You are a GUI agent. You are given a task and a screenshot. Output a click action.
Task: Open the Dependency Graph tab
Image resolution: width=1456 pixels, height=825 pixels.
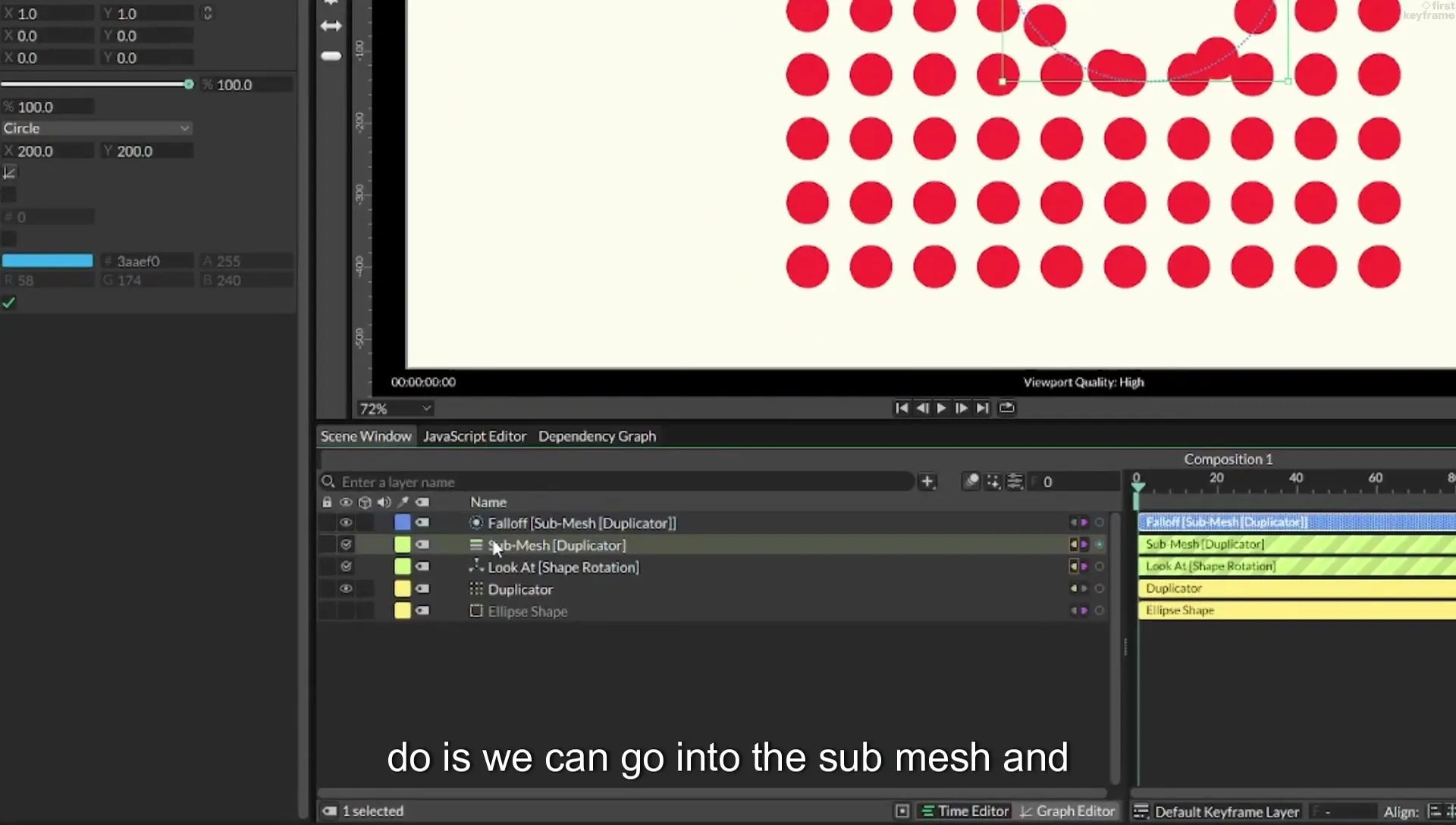[597, 436]
